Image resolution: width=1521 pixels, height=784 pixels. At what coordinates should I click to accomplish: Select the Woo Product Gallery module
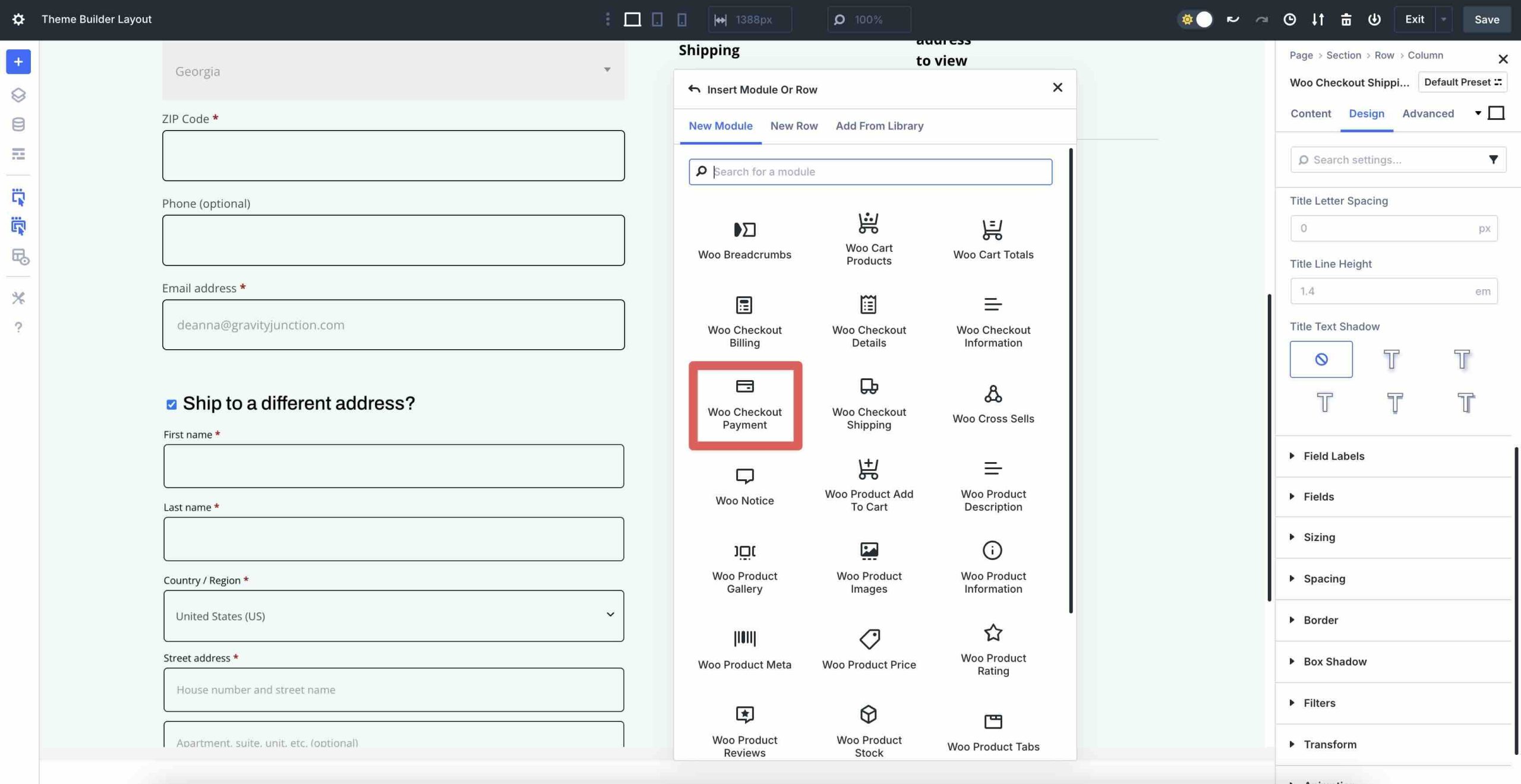click(744, 567)
